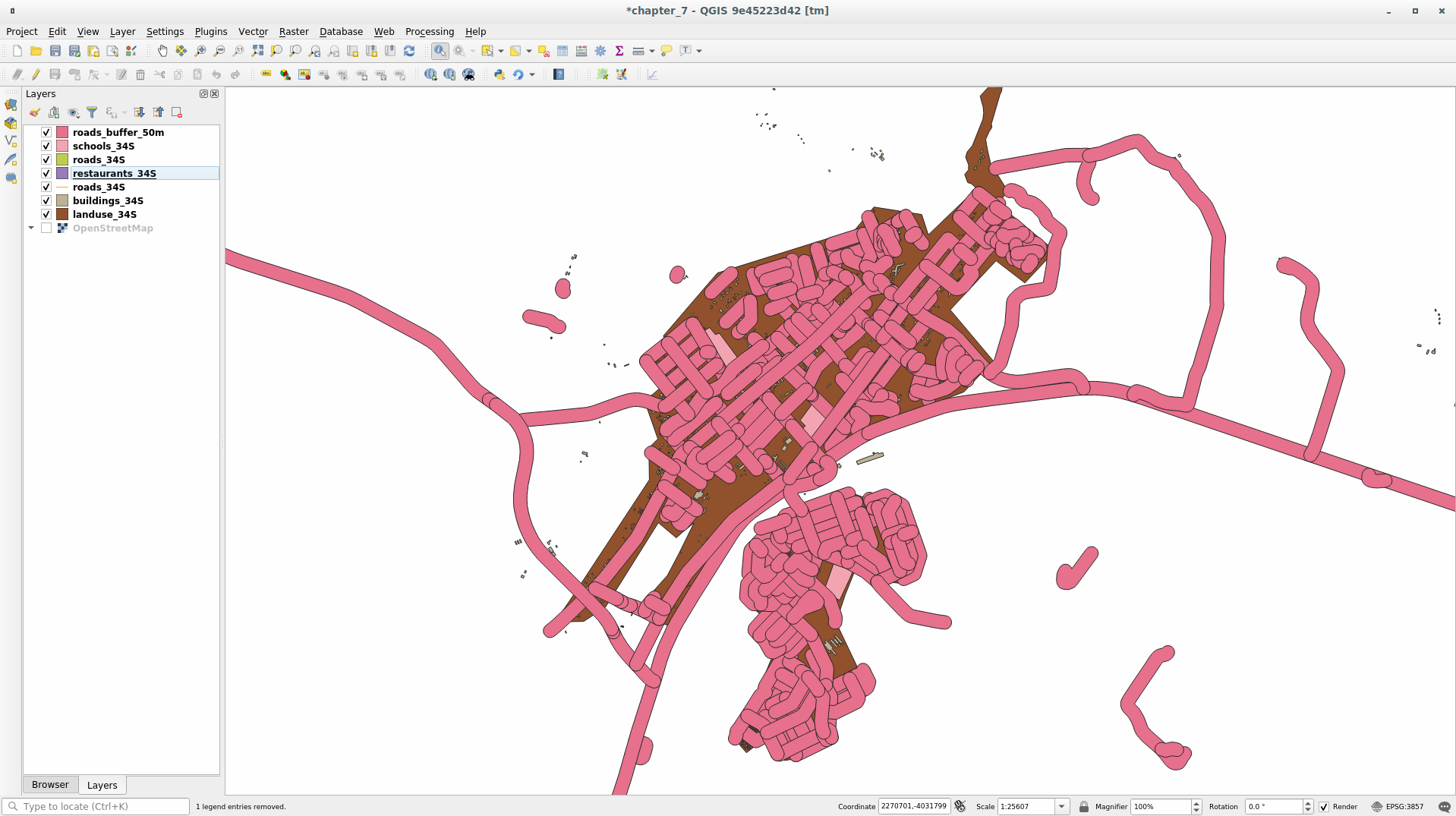
Task: Expand the OpenStreetMap group arrow
Action: tap(31, 228)
